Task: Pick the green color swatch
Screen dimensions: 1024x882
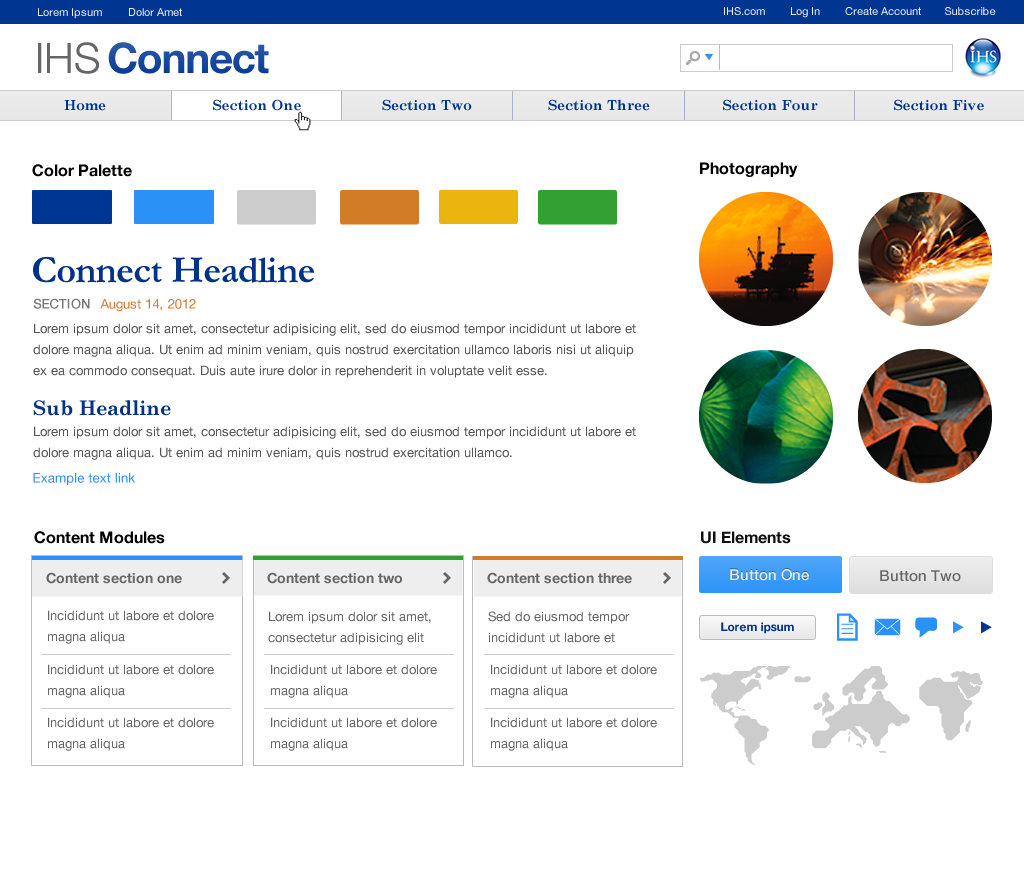Action: 577,207
